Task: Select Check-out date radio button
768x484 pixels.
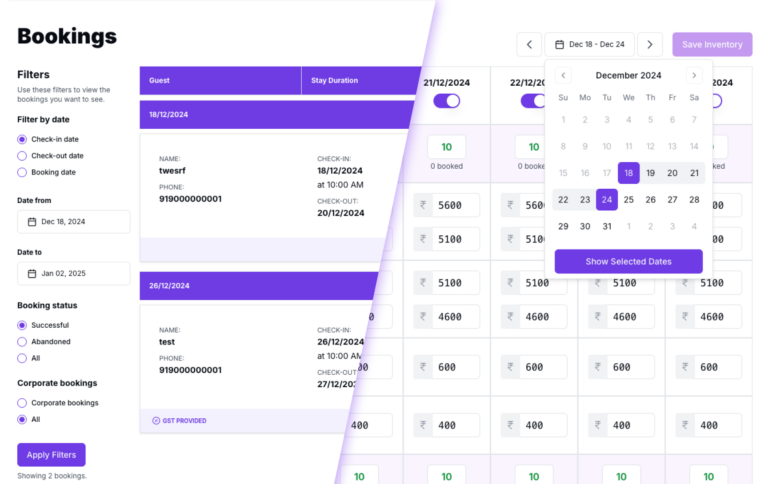Action: (22, 156)
